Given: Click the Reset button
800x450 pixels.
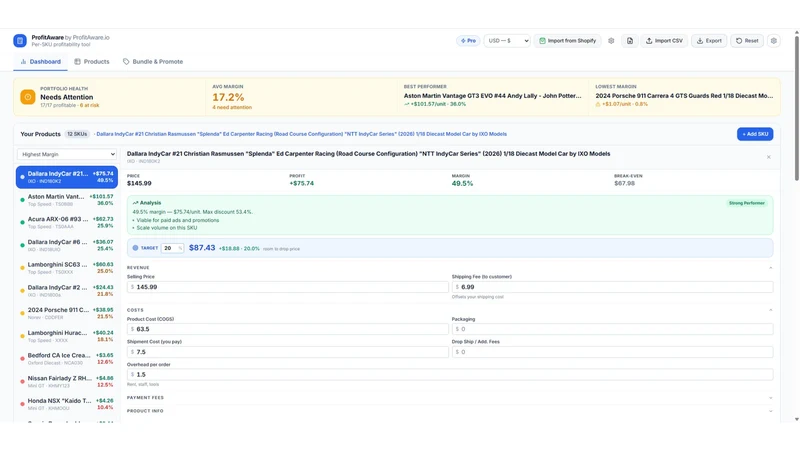Looking at the screenshot, I should (x=747, y=41).
